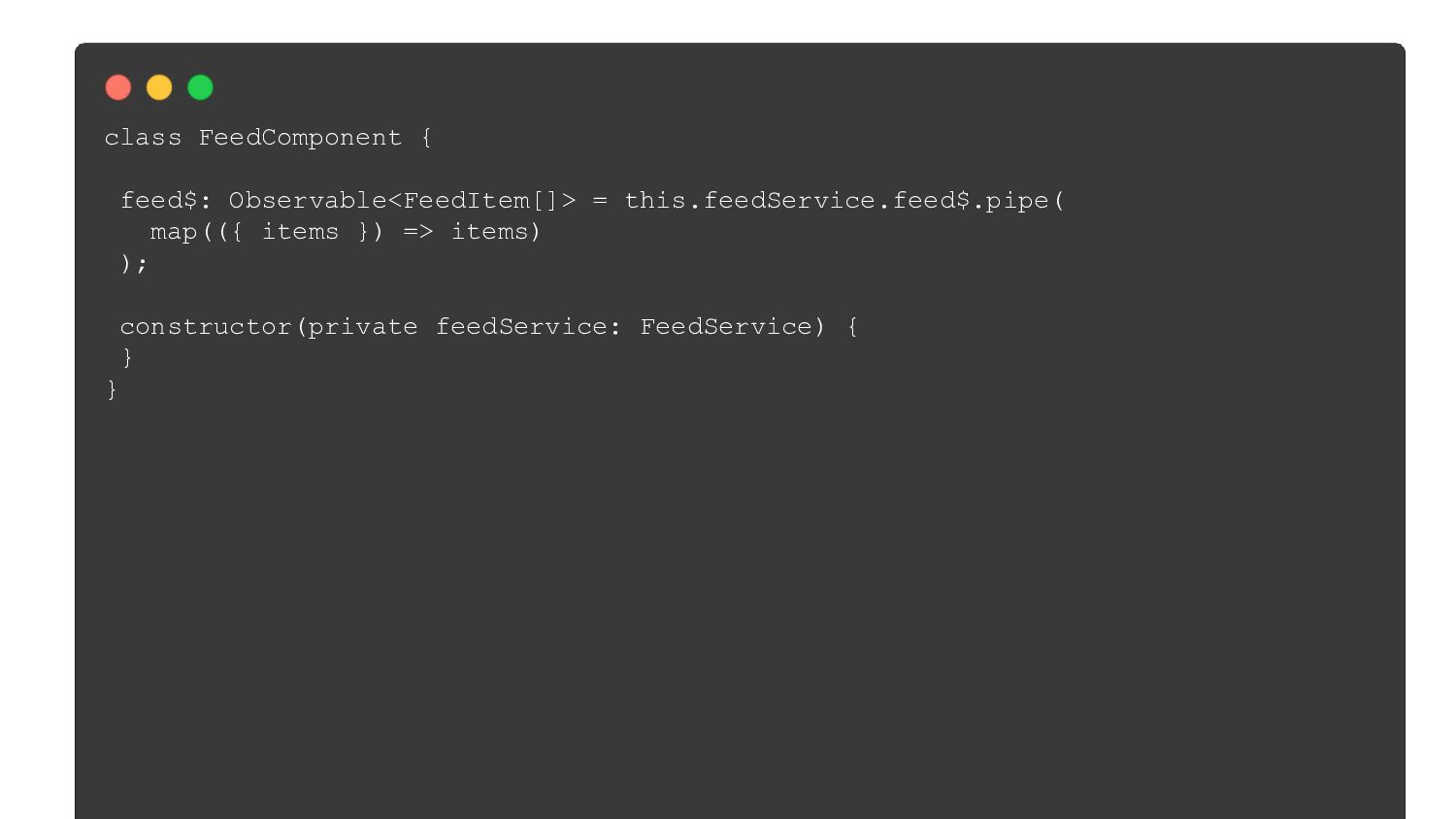Screen dimensions: 1456x819
Task: Click the green maximize window dot
Action: (200, 88)
